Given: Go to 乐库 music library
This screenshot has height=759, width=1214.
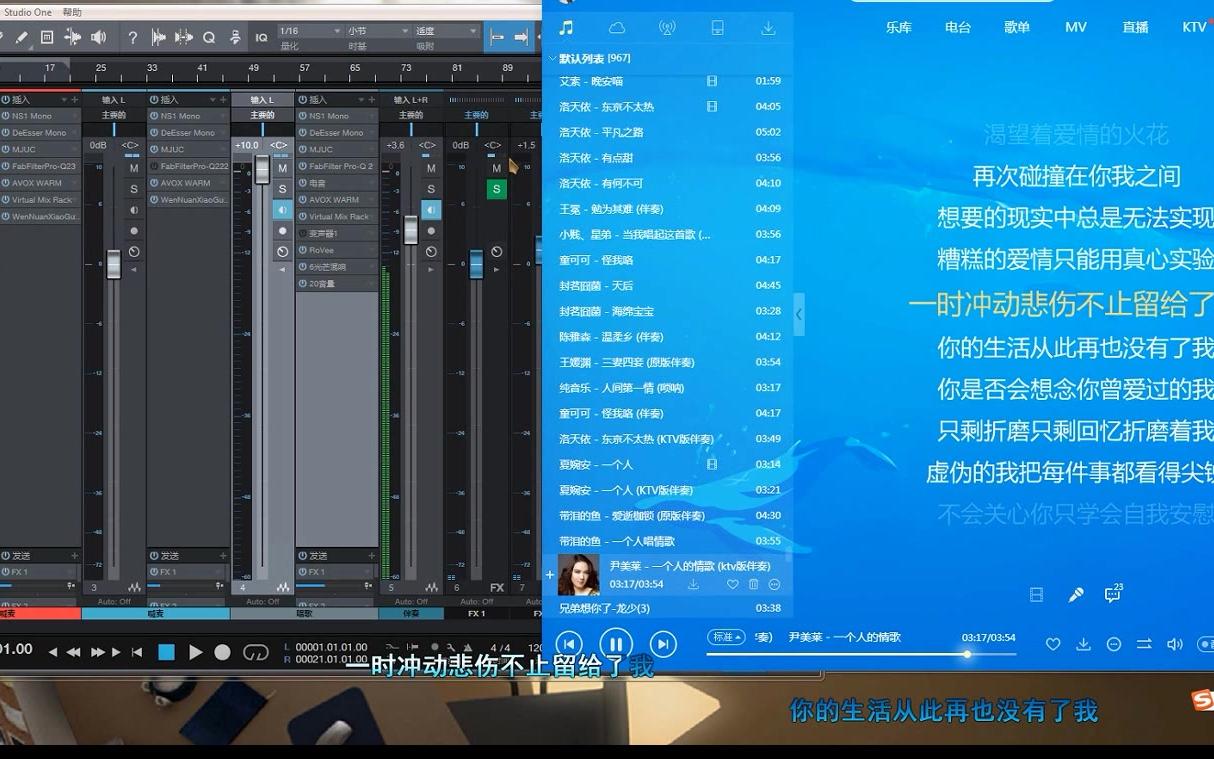Looking at the screenshot, I should [898, 28].
